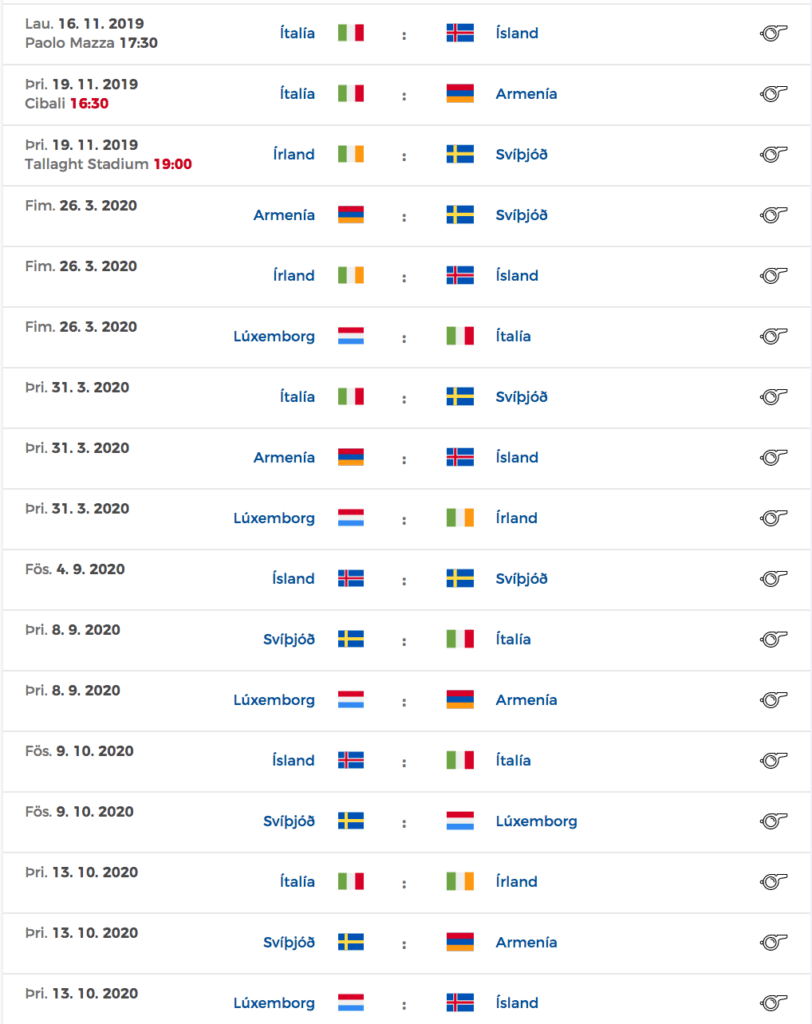Open Írland link in 13.10.2020 Ítalía match
812x1024 pixels.
coord(517,882)
